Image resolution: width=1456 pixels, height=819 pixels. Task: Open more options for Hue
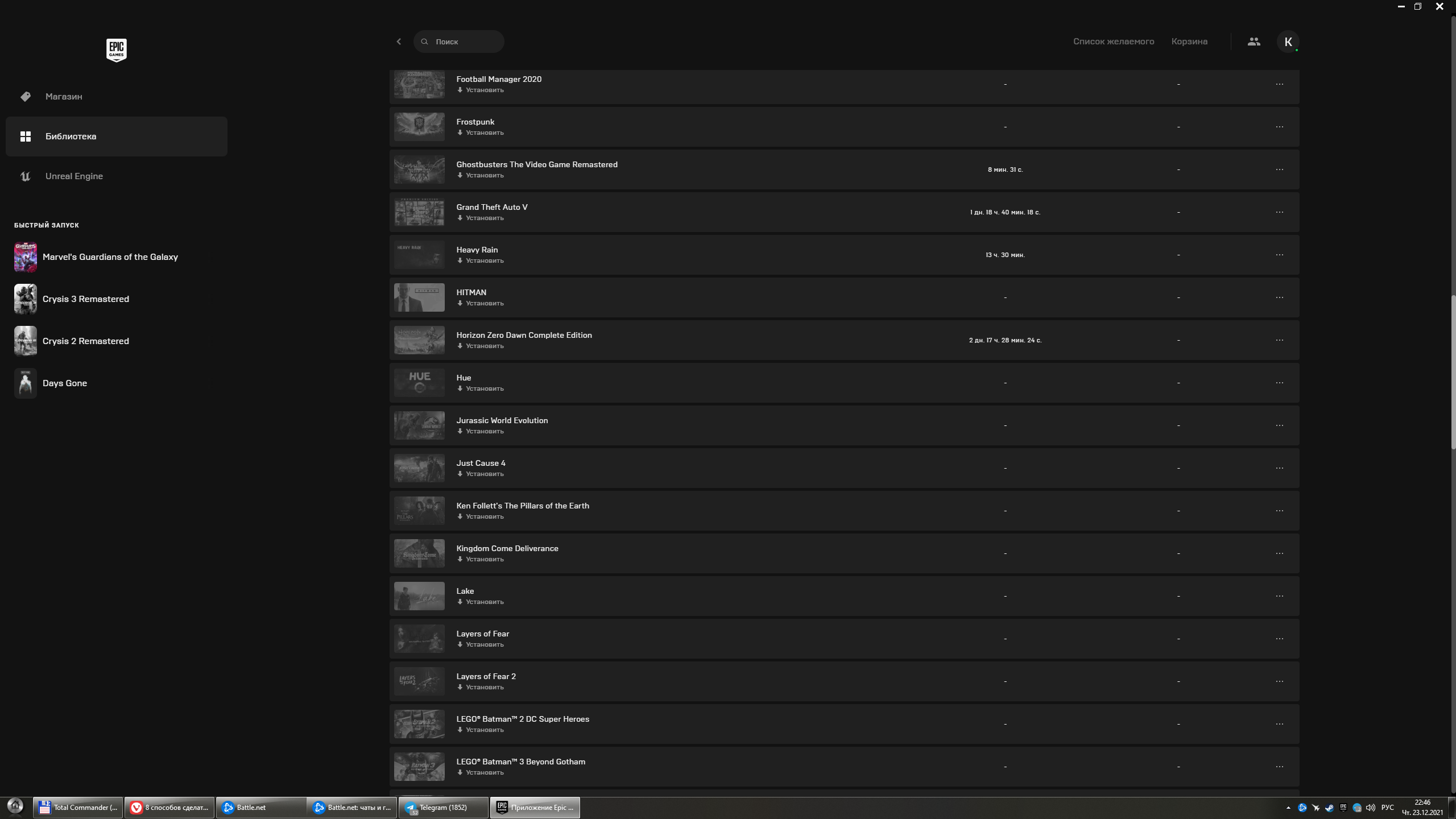(x=1279, y=383)
